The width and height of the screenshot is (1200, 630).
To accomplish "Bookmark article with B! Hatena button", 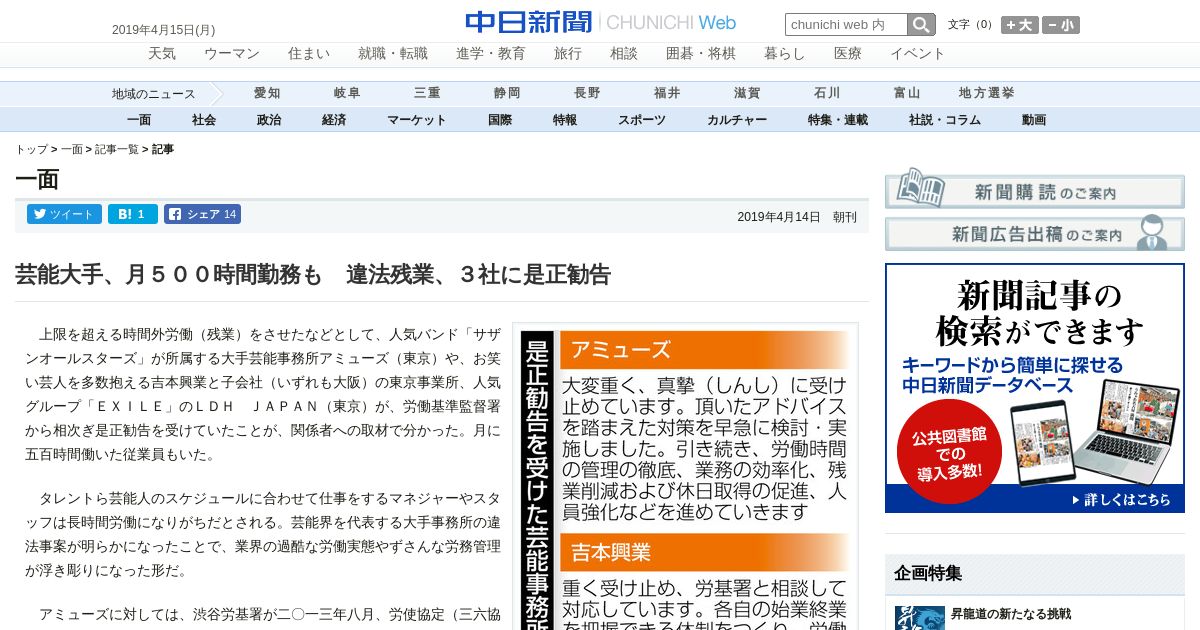I will pyautogui.click(x=133, y=214).
